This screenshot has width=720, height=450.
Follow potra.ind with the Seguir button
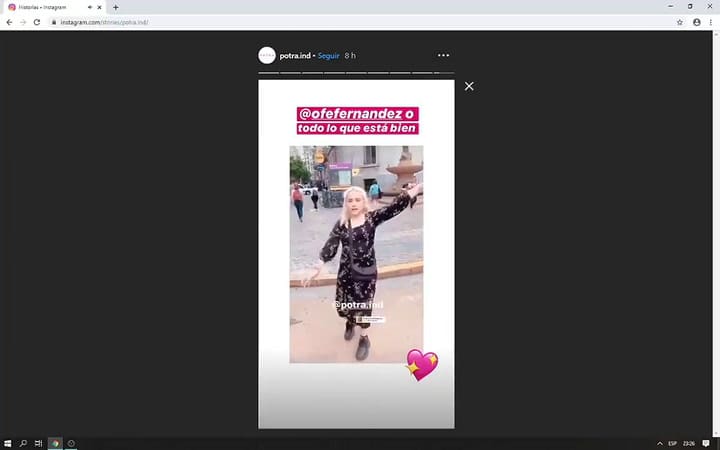(328, 56)
